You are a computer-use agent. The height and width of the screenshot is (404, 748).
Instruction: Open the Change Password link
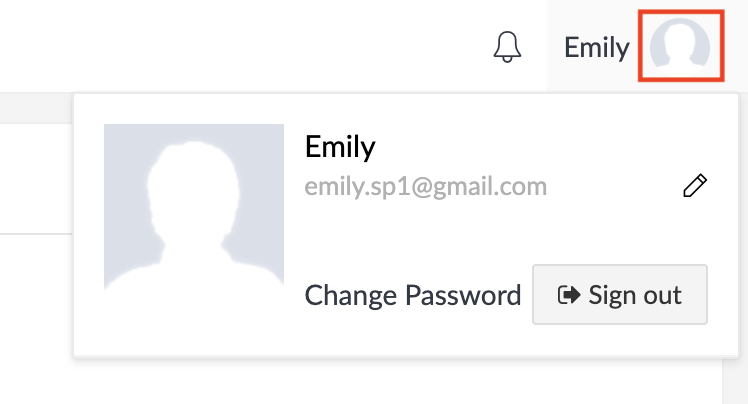(x=413, y=295)
